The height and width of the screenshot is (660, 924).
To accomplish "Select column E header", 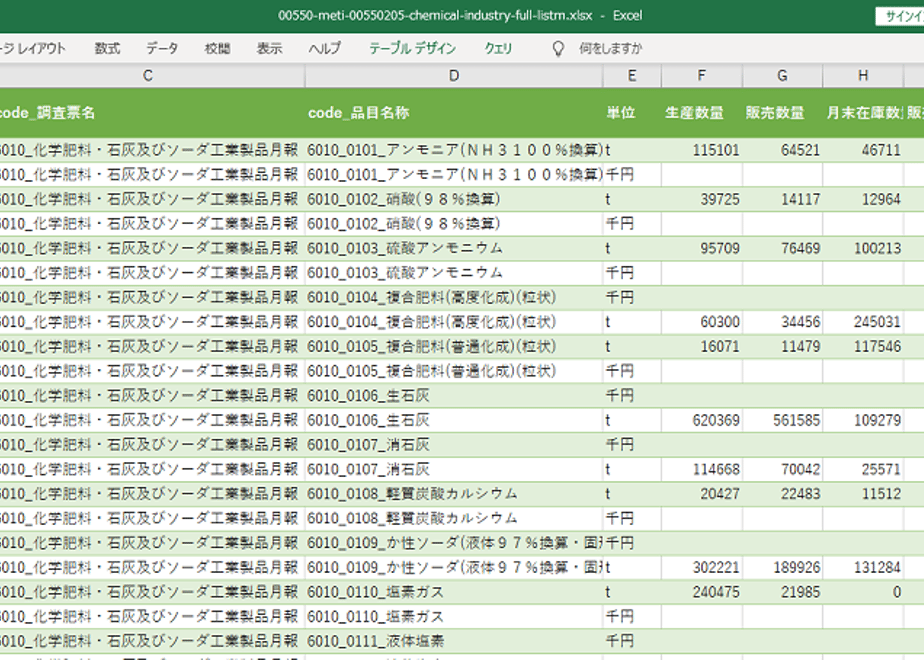I will pos(632,75).
